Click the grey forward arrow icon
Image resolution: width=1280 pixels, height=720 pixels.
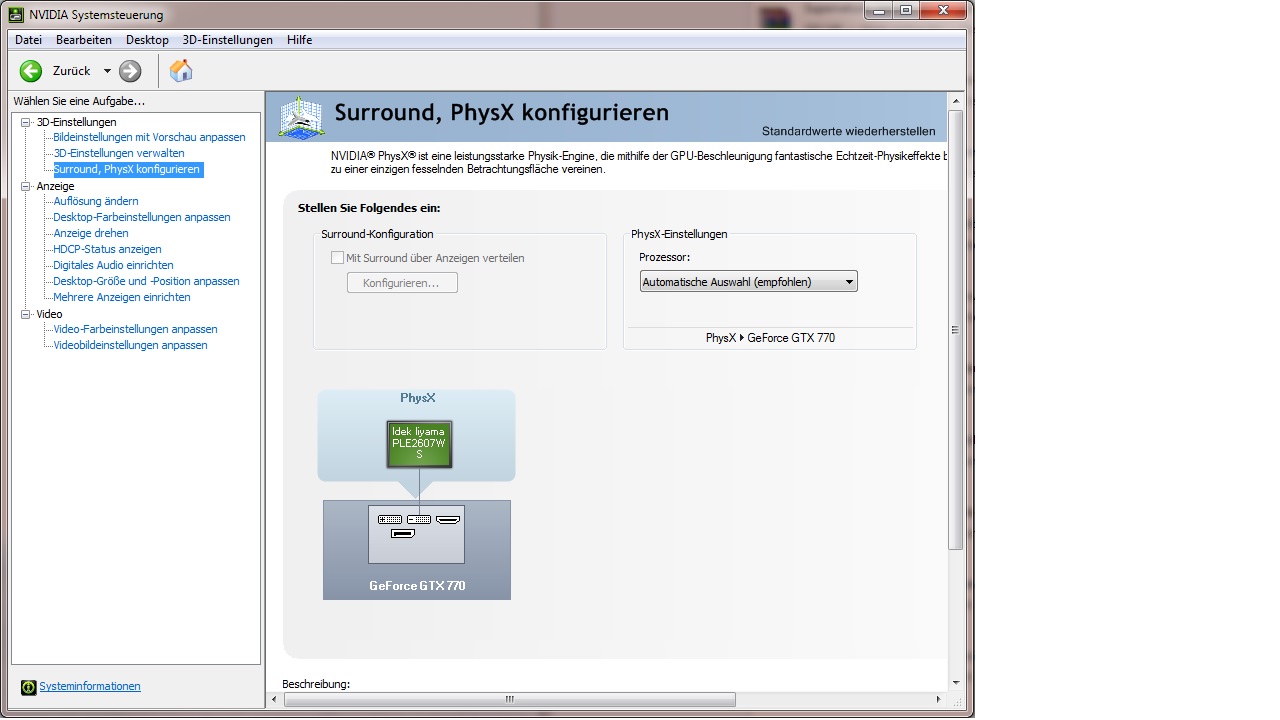pyautogui.click(x=130, y=71)
